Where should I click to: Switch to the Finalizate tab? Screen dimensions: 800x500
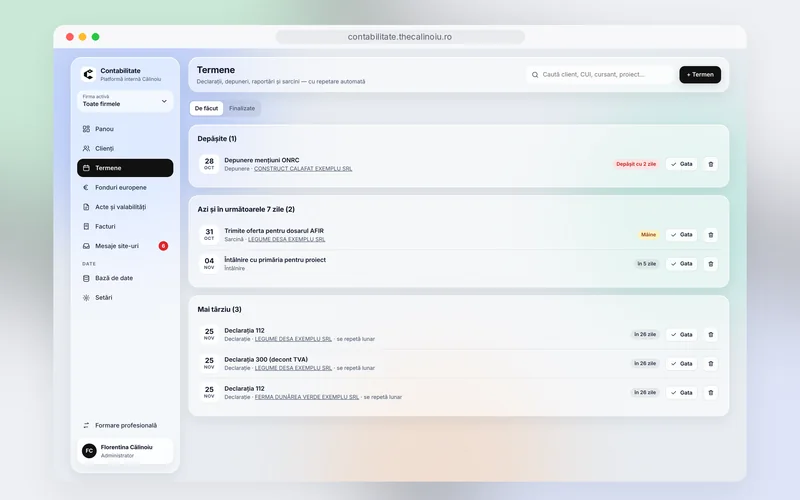242,108
